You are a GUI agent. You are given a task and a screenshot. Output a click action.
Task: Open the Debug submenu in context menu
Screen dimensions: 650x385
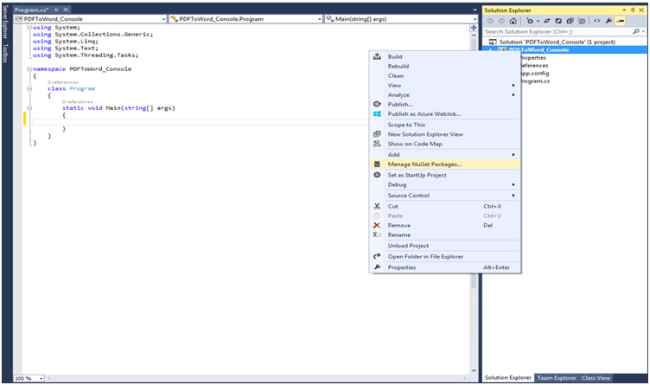pos(445,185)
